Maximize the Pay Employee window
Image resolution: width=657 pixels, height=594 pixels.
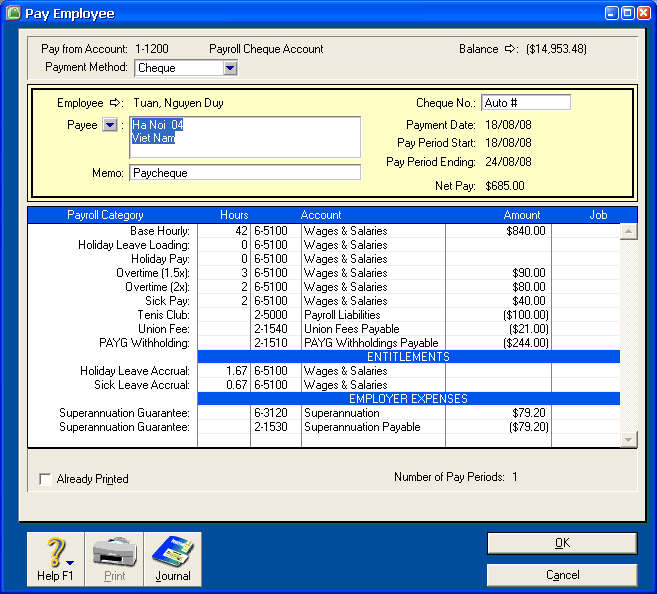point(627,13)
